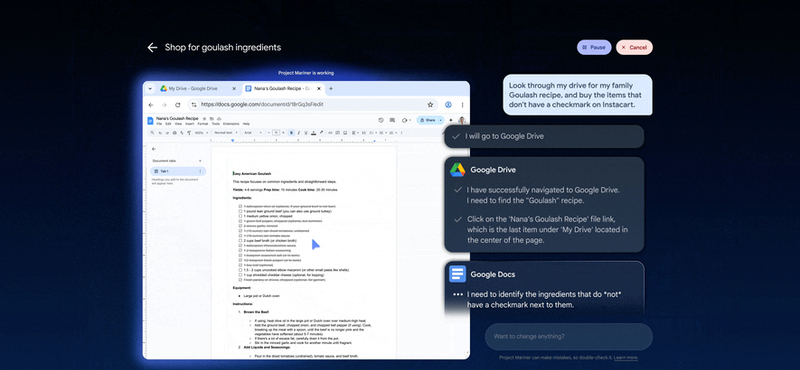Toggle Underline formatting

click(x=306, y=133)
